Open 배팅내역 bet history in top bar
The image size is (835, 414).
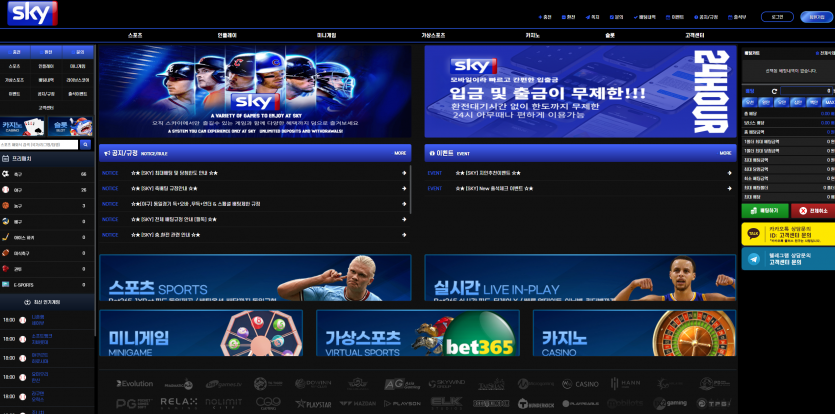645,17
